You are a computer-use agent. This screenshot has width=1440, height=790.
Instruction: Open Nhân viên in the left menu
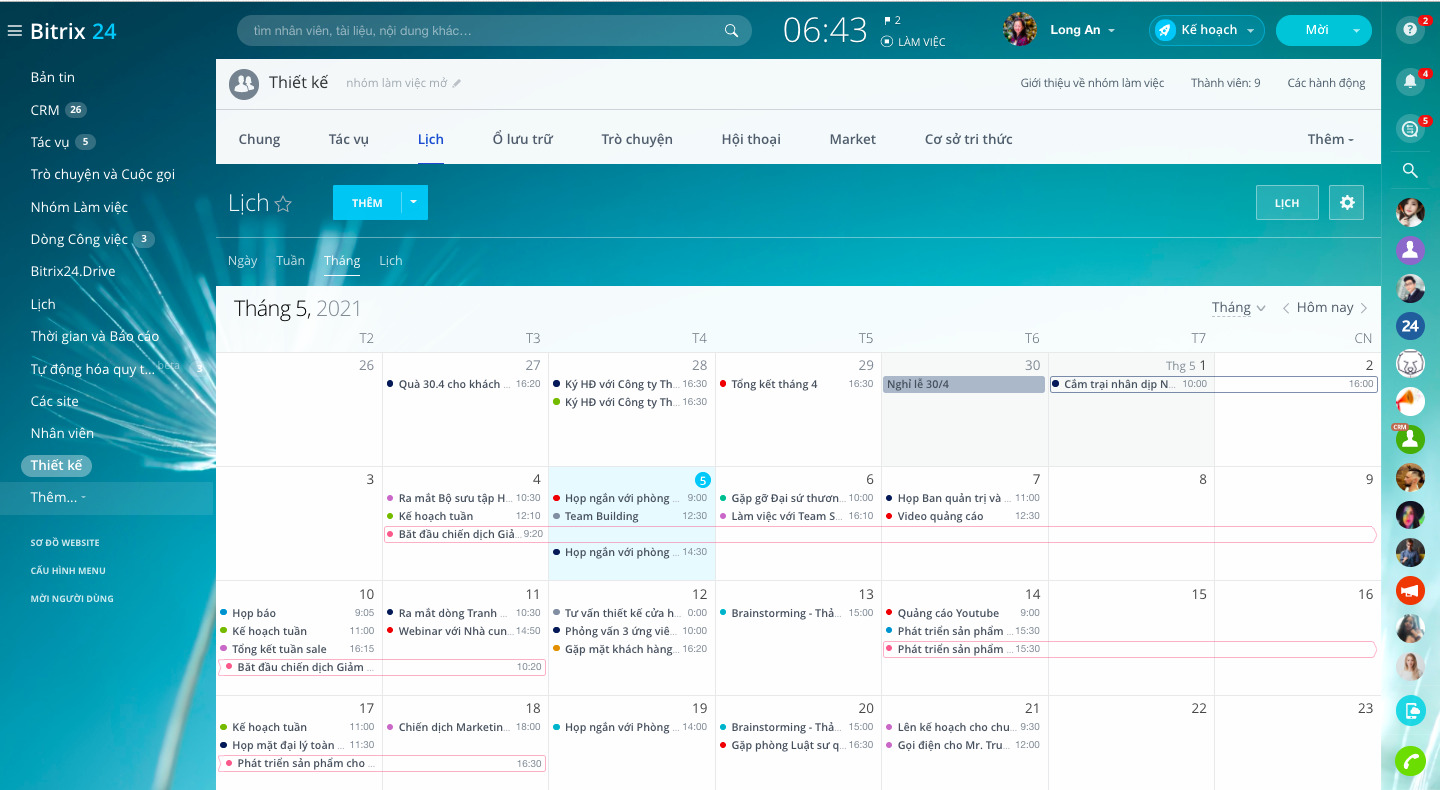pyautogui.click(x=62, y=433)
